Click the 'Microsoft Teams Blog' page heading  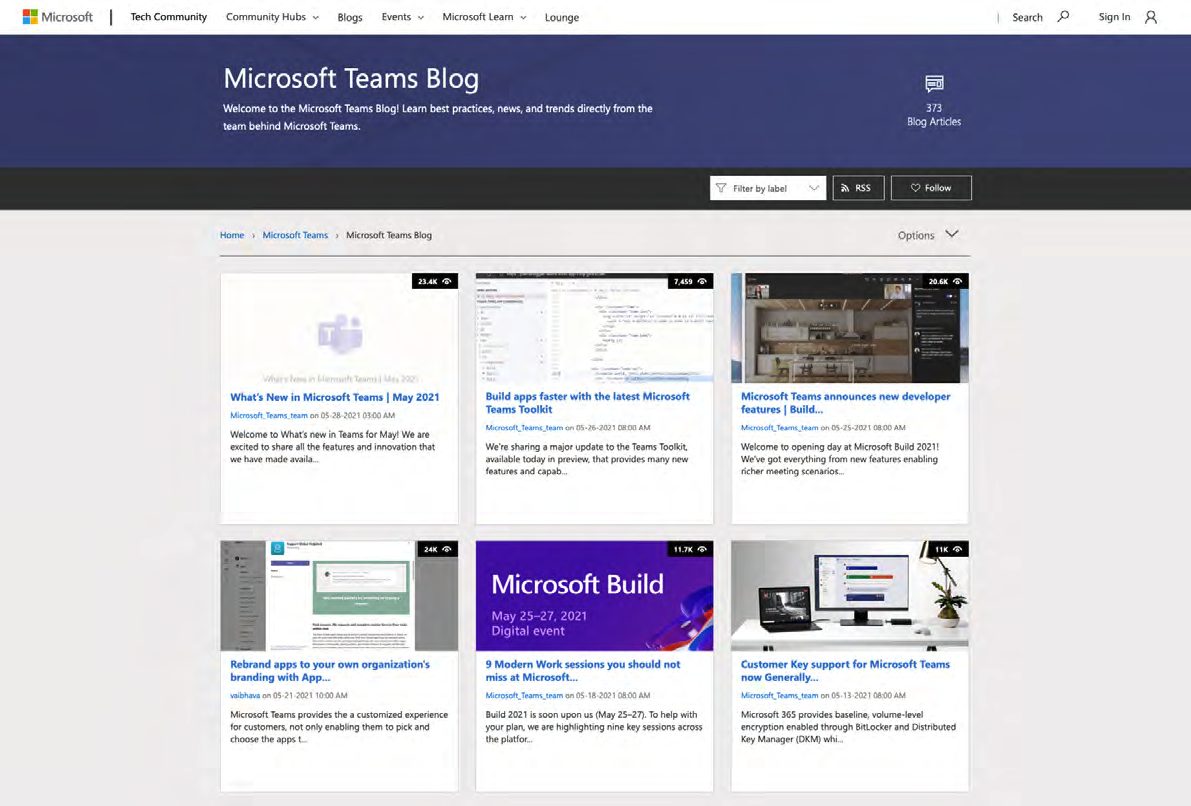coord(351,78)
